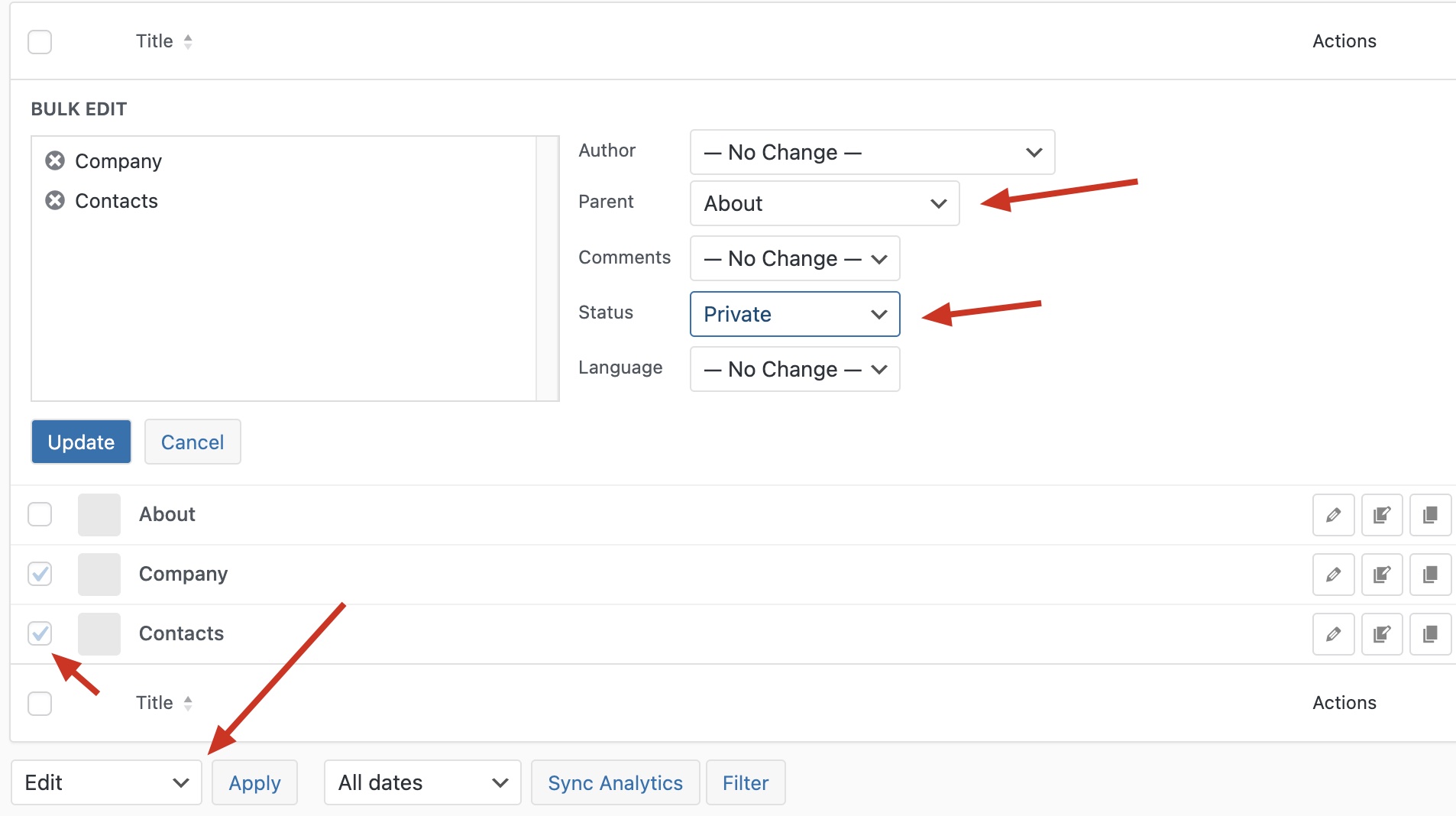This screenshot has height=816, width=1456.
Task: Click the pencil edit icon for Contacts
Action: (x=1333, y=634)
